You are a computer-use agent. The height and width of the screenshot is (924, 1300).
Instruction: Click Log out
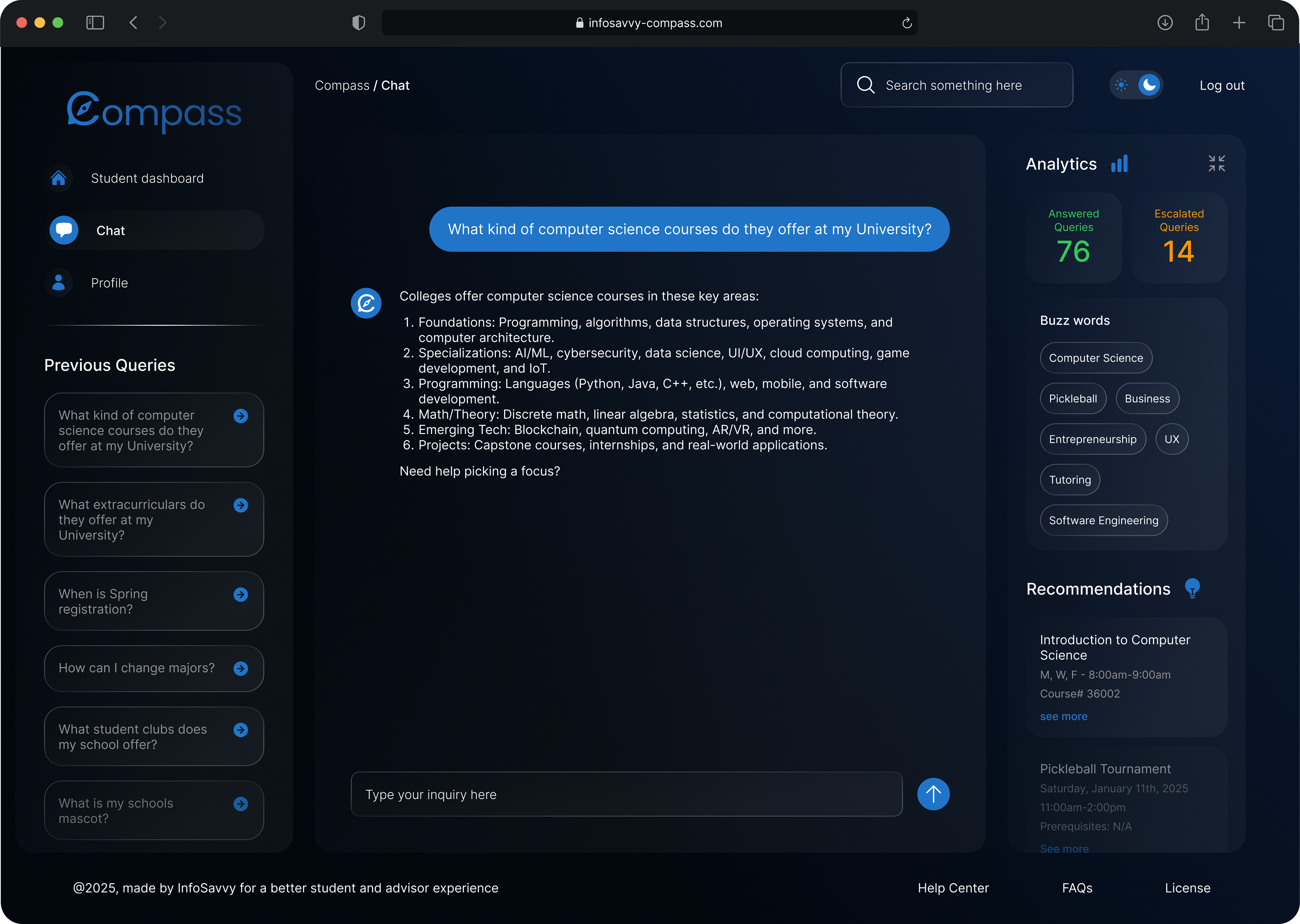point(1221,85)
